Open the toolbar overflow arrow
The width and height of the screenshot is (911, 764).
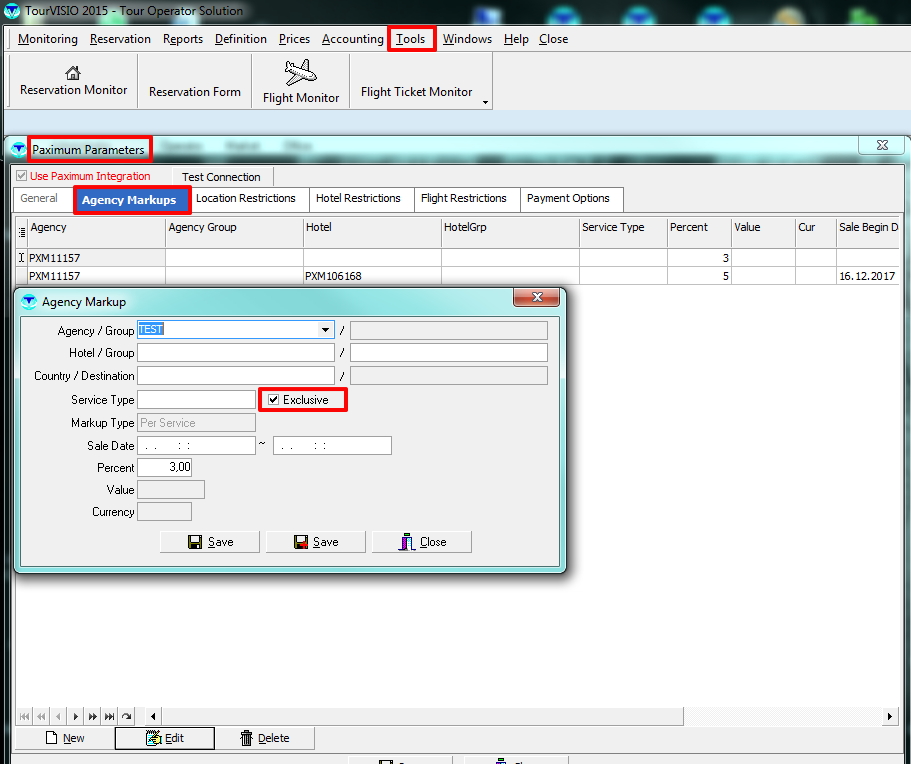pyautogui.click(x=486, y=102)
